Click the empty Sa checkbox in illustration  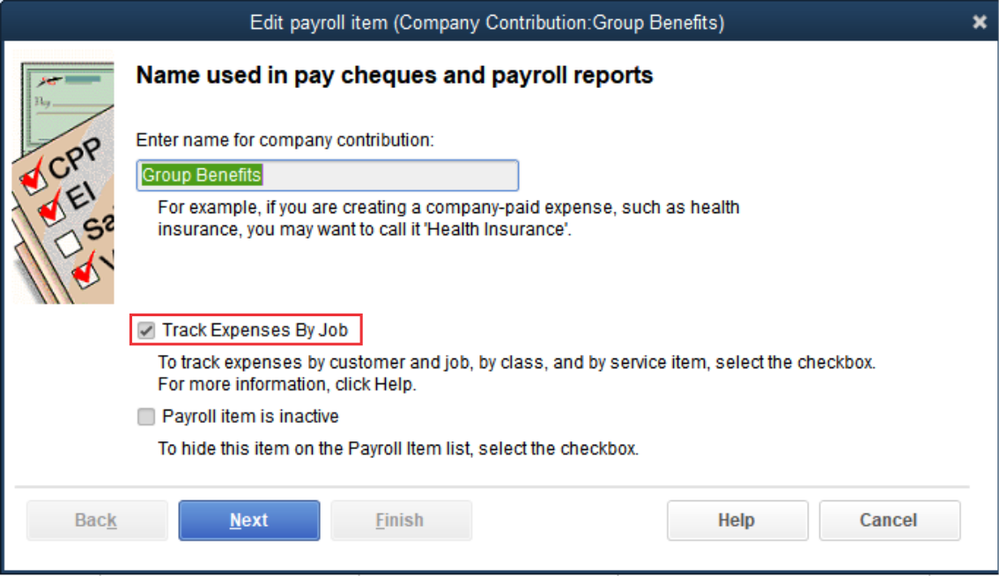pos(68,243)
